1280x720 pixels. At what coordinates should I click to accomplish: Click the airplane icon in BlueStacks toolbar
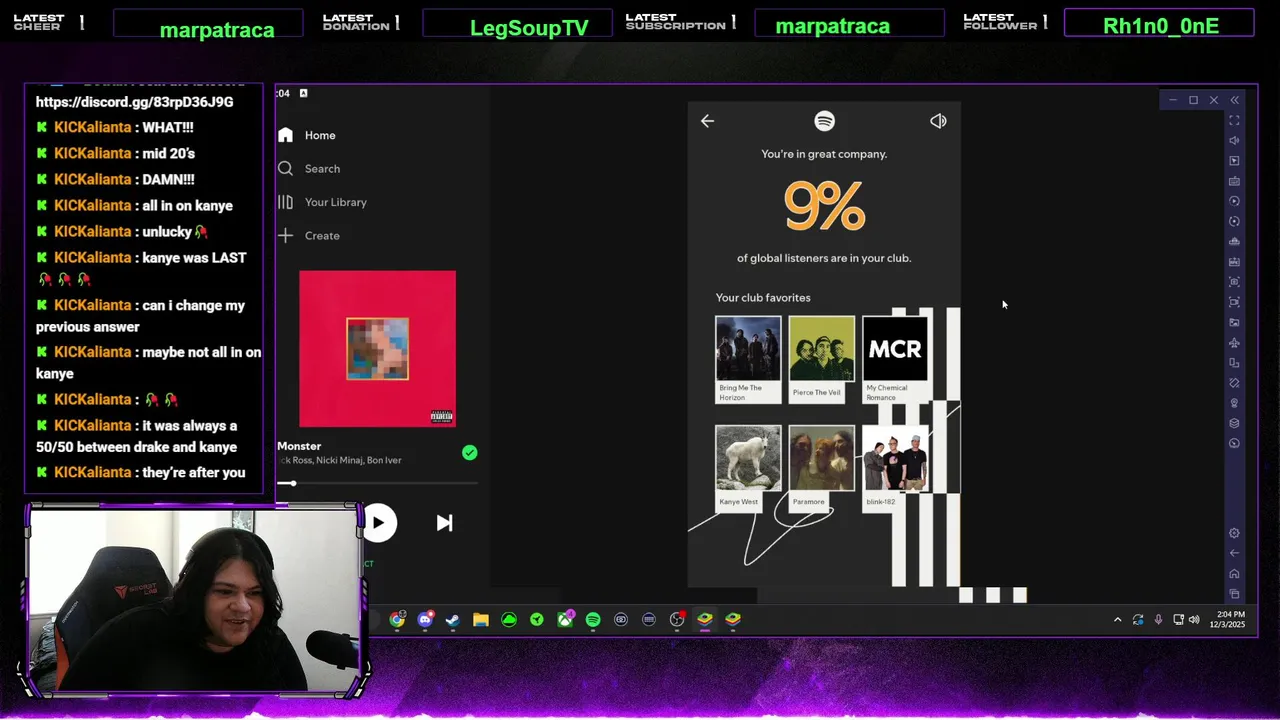click(x=1234, y=343)
